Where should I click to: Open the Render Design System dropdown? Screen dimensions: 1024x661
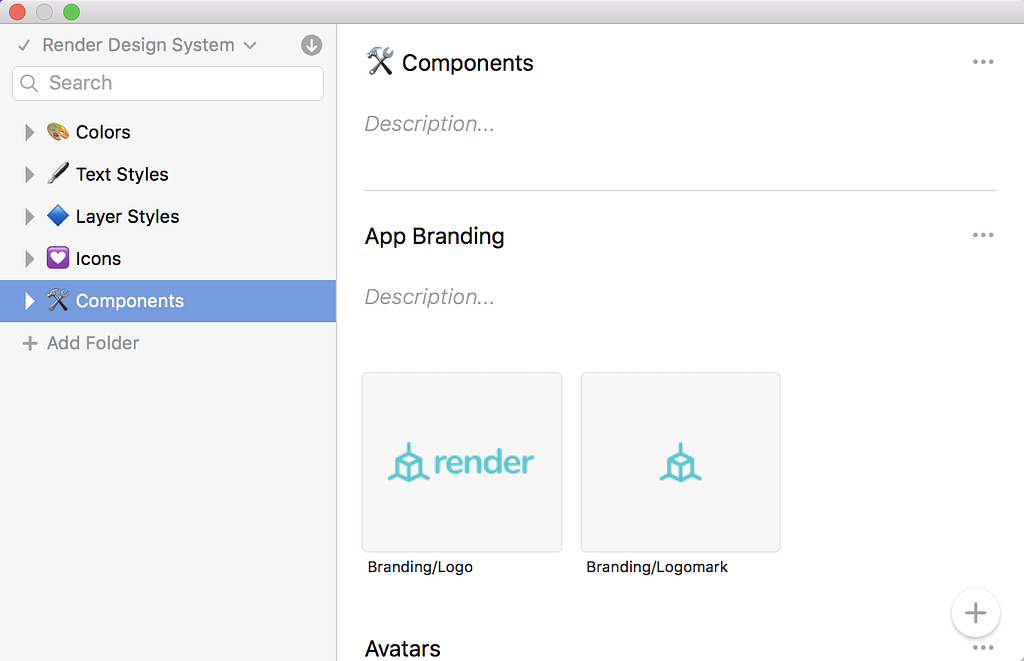pos(149,45)
